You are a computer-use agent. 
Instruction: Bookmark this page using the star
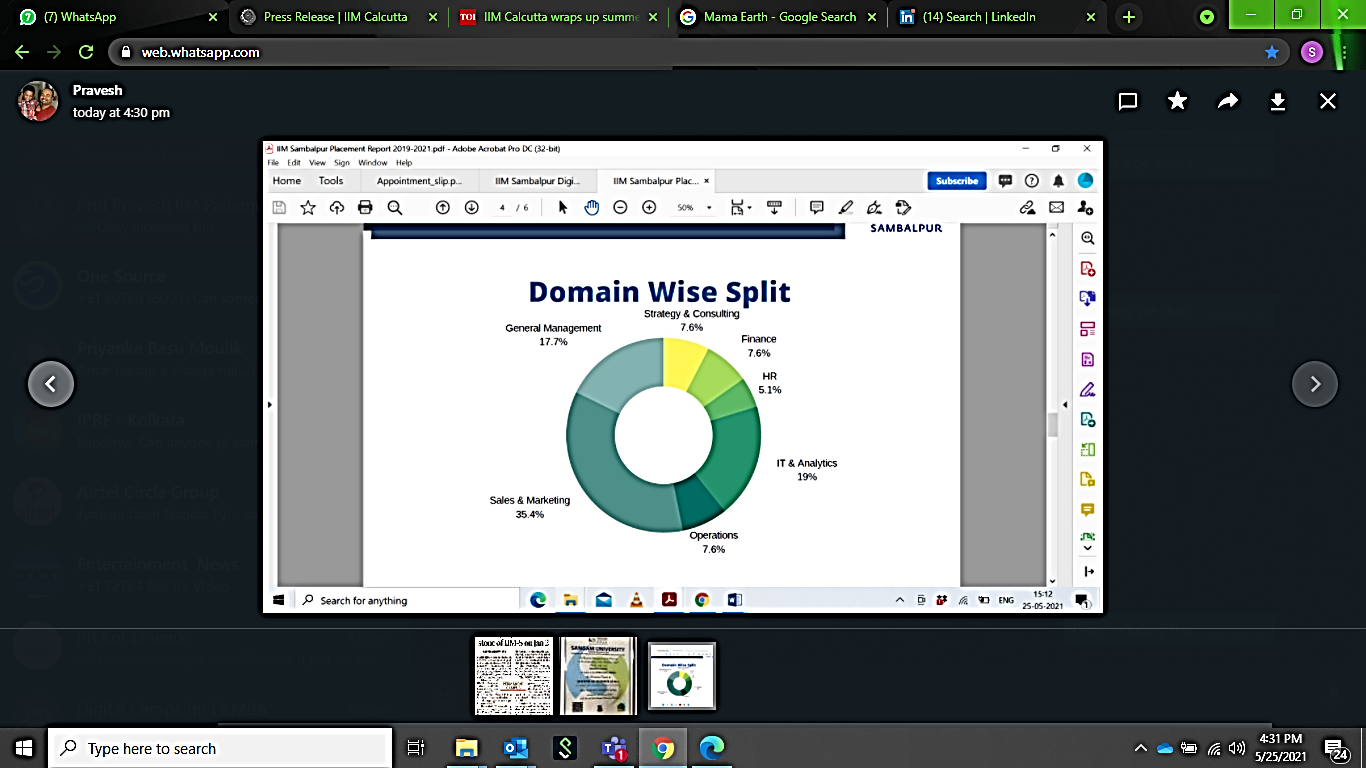tap(1272, 52)
